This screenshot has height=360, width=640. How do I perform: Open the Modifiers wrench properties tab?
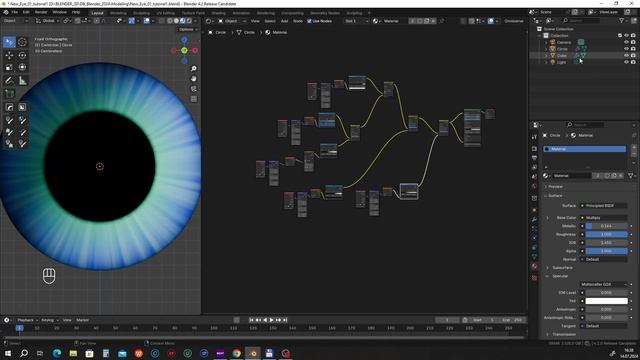(534, 220)
